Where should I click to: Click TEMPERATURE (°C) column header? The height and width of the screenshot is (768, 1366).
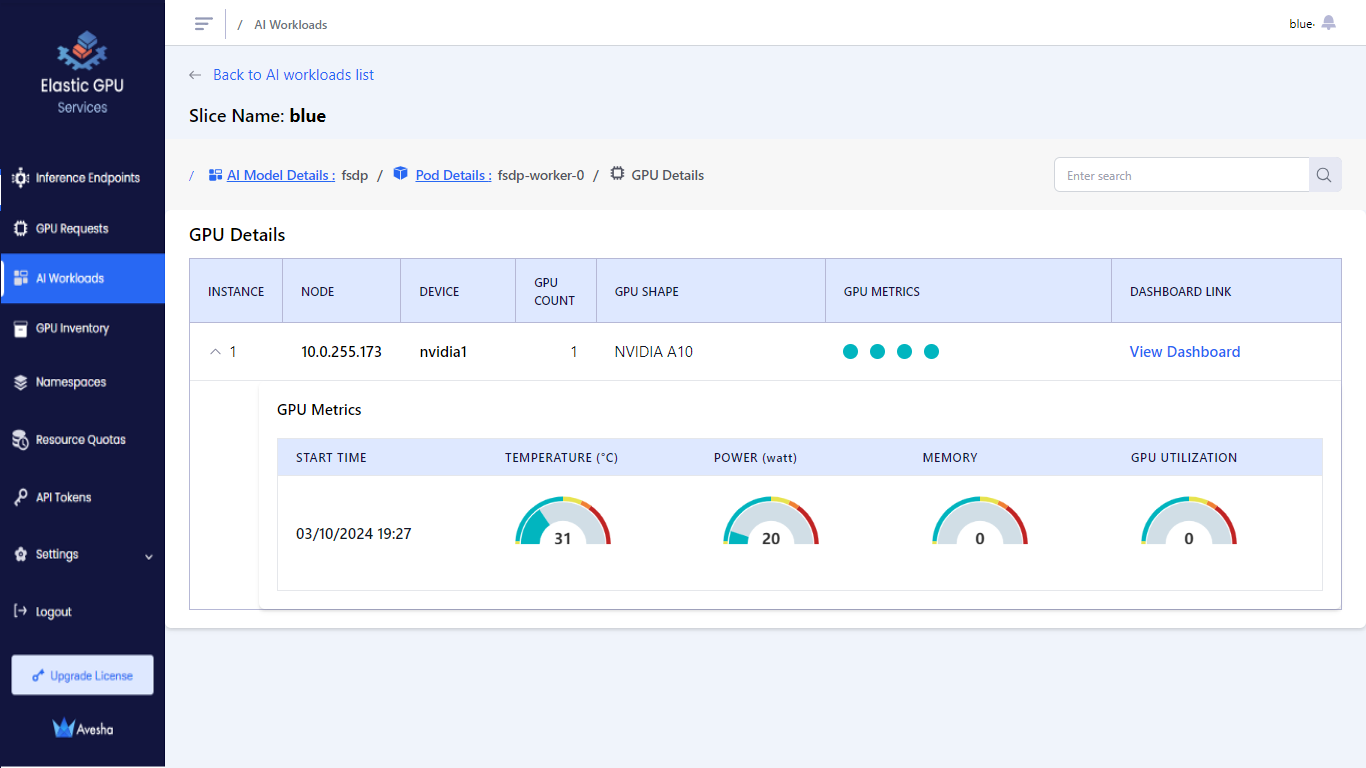[x=561, y=458]
